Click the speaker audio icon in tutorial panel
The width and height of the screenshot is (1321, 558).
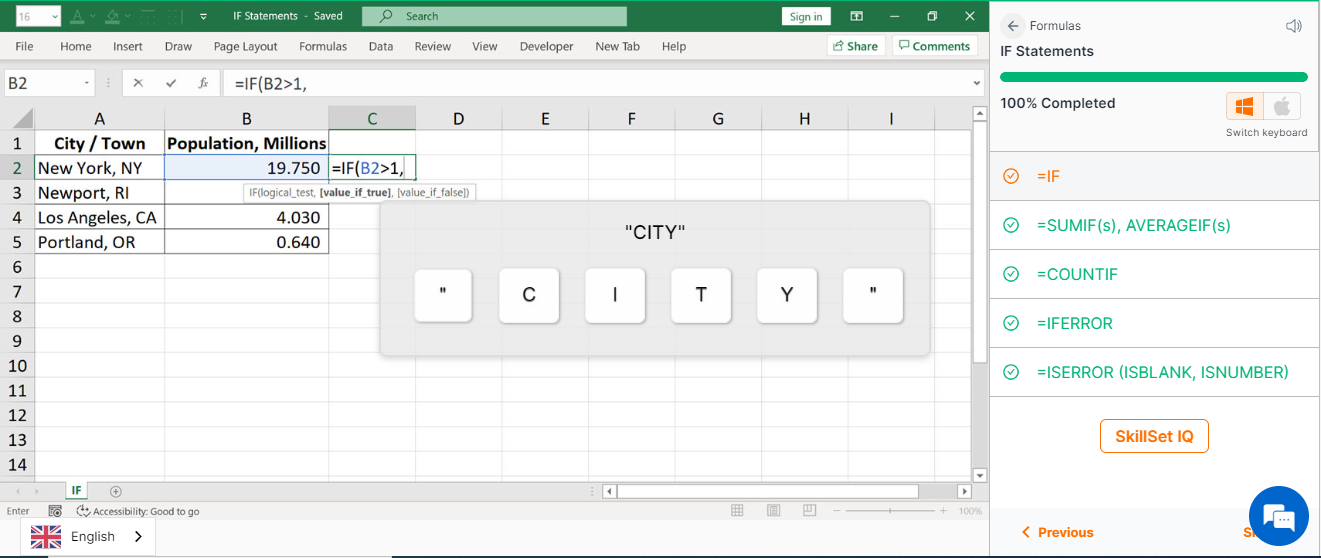point(1294,26)
